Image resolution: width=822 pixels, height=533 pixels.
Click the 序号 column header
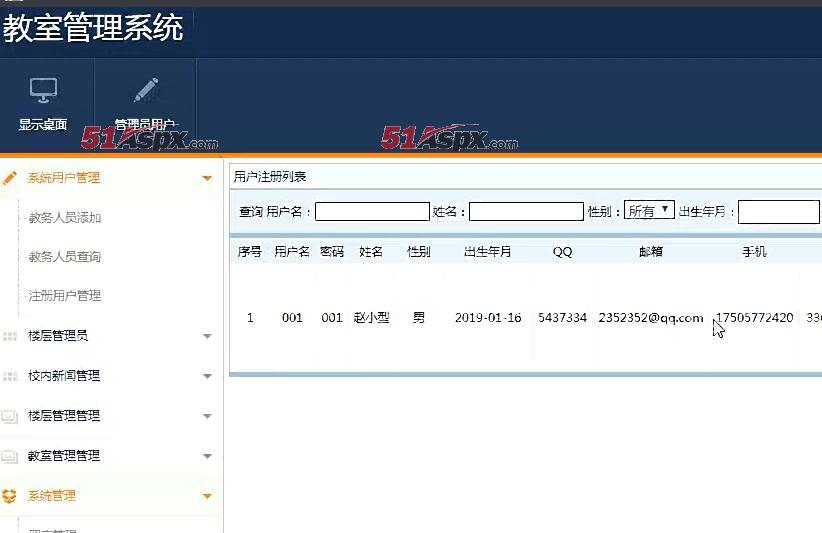click(x=250, y=252)
